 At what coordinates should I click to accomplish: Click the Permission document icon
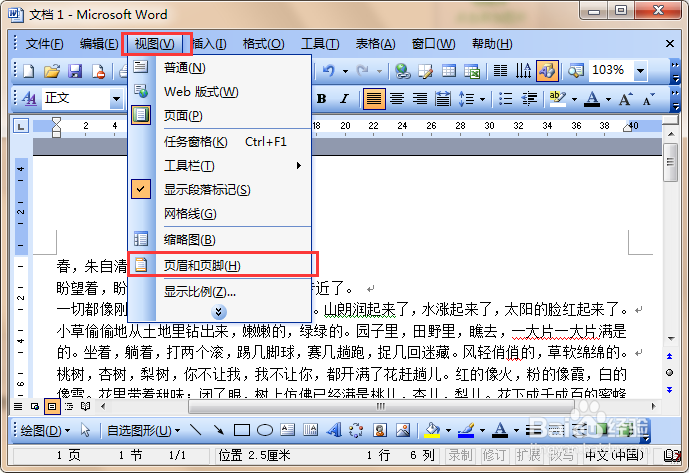click(x=98, y=71)
